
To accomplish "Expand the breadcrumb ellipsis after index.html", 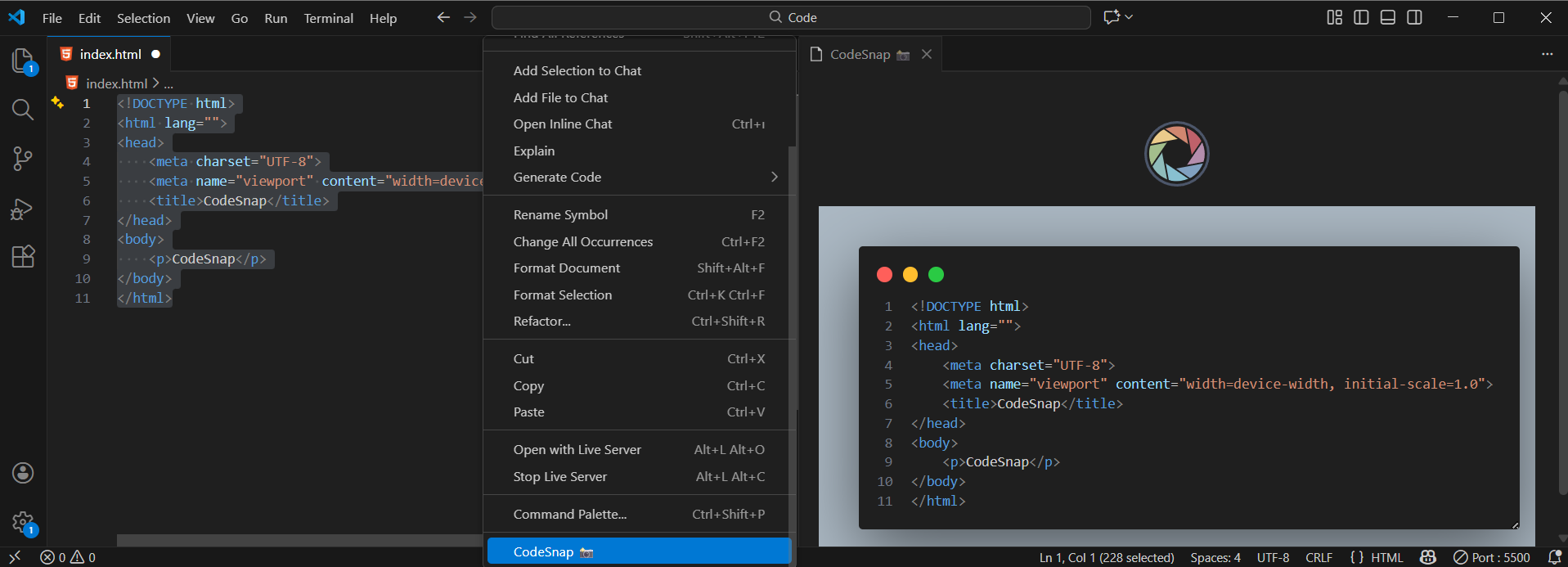I will click(168, 83).
